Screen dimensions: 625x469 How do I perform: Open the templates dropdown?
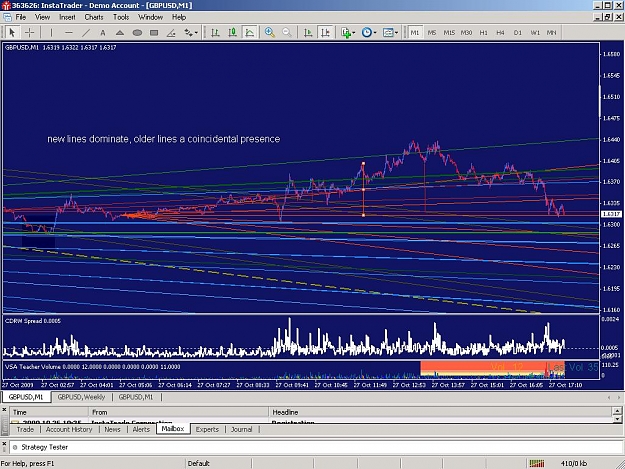tap(390, 33)
